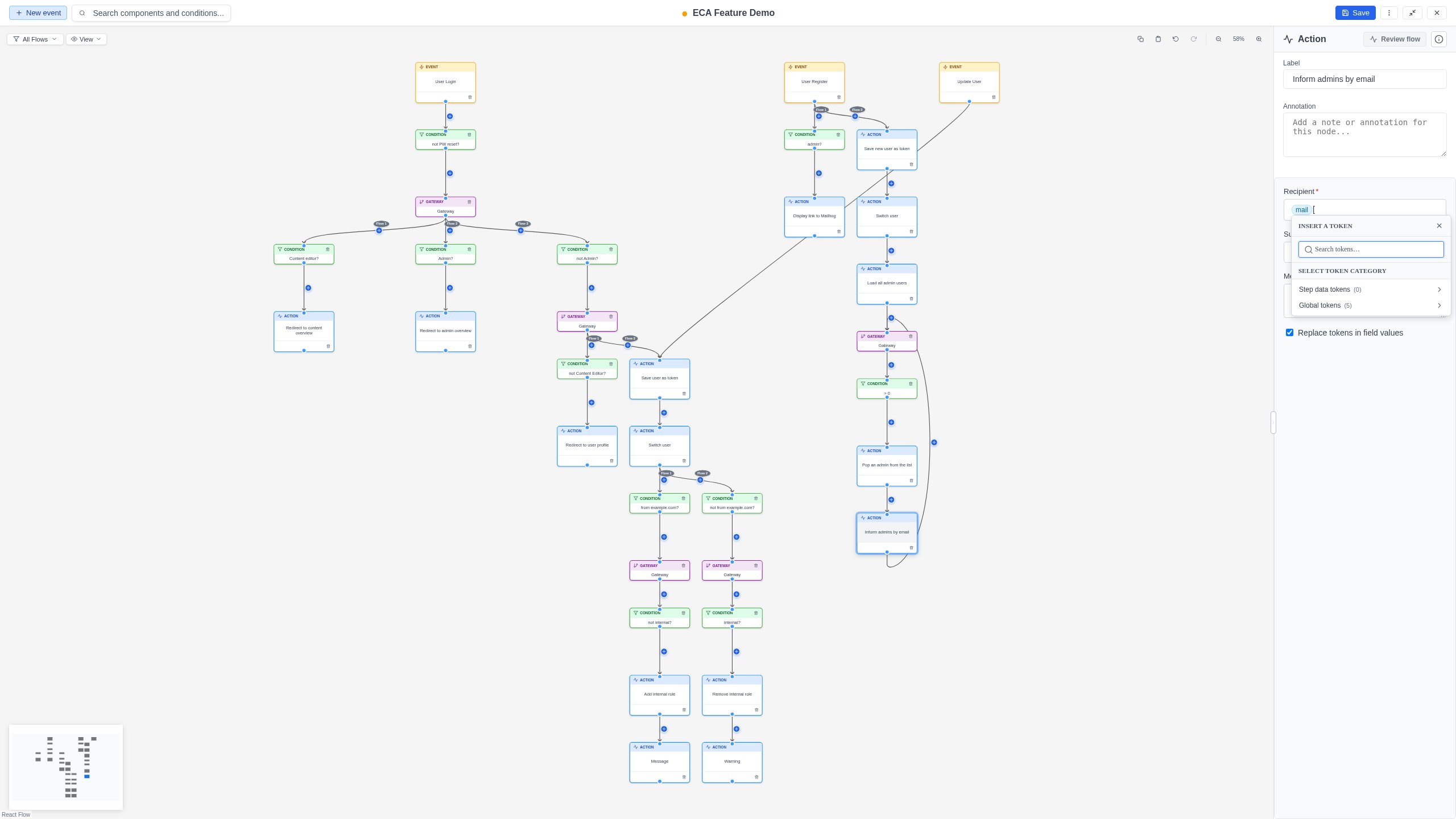
Task: Delete the 'not PW reset?' condition node
Action: pyautogui.click(x=469, y=135)
